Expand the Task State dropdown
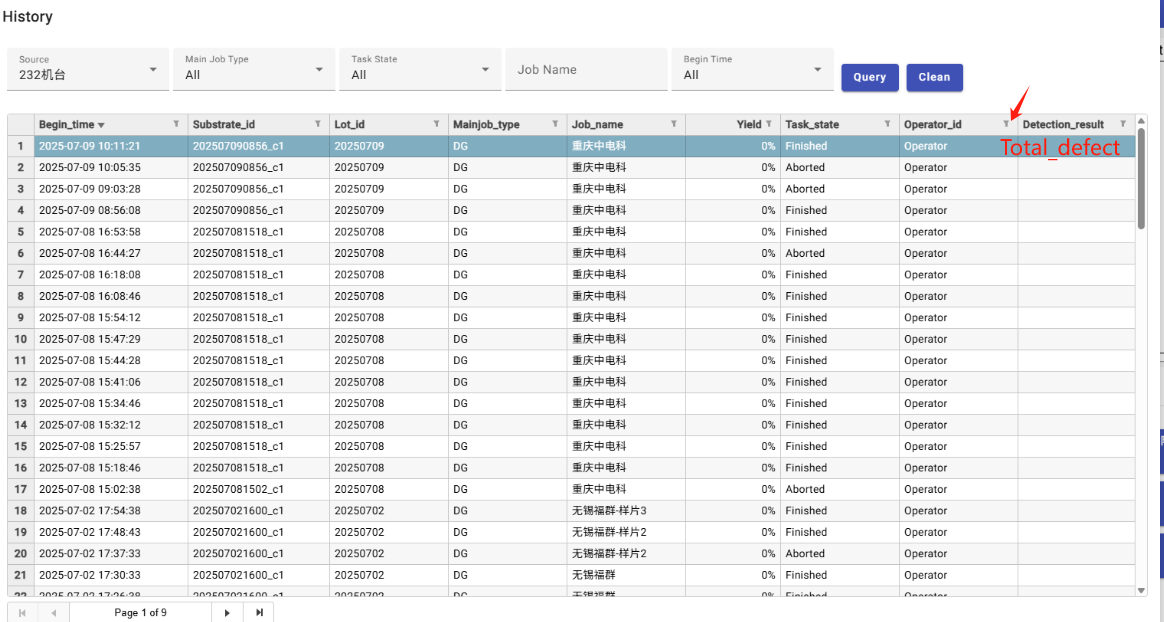Image resolution: width=1164 pixels, height=622 pixels. [x=421, y=69]
